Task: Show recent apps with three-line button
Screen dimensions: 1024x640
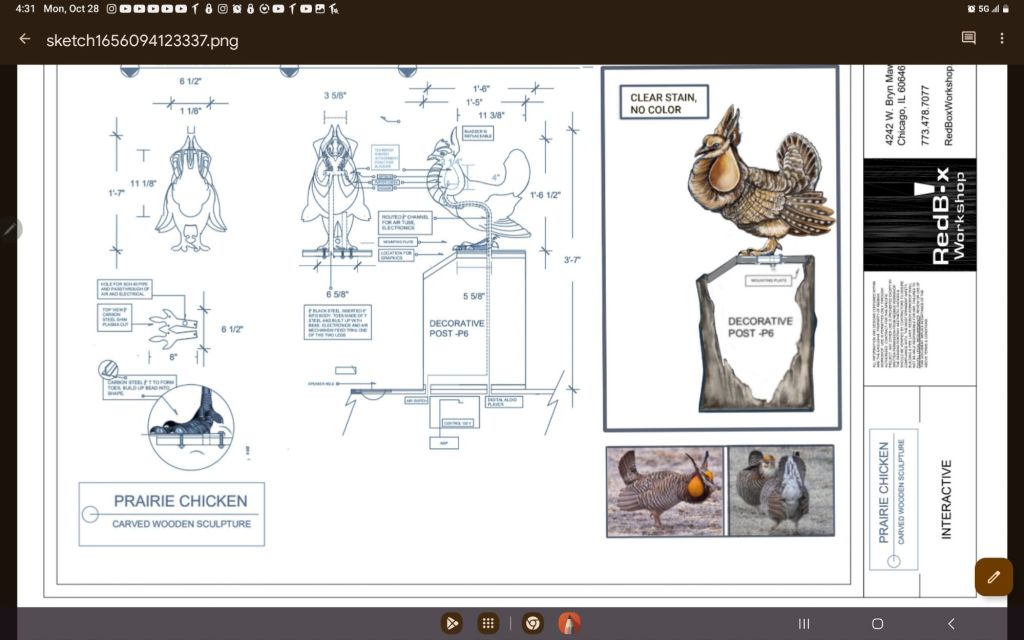Action: click(x=803, y=623)
